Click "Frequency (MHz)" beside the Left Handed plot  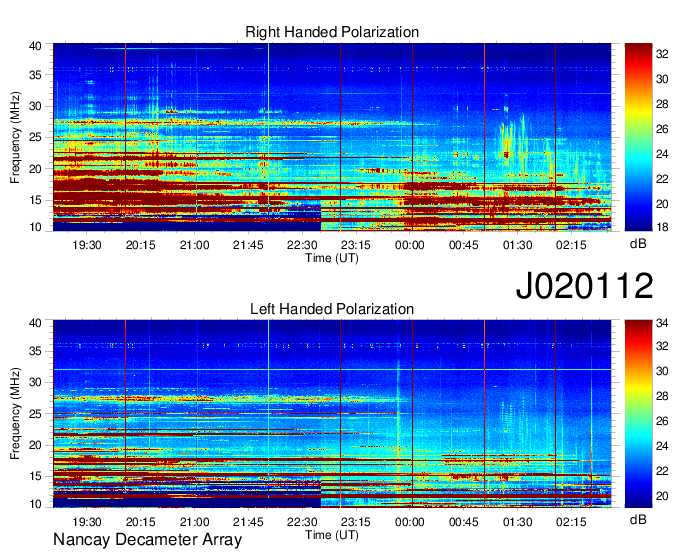pyautogui.click(x=15, y=414)
